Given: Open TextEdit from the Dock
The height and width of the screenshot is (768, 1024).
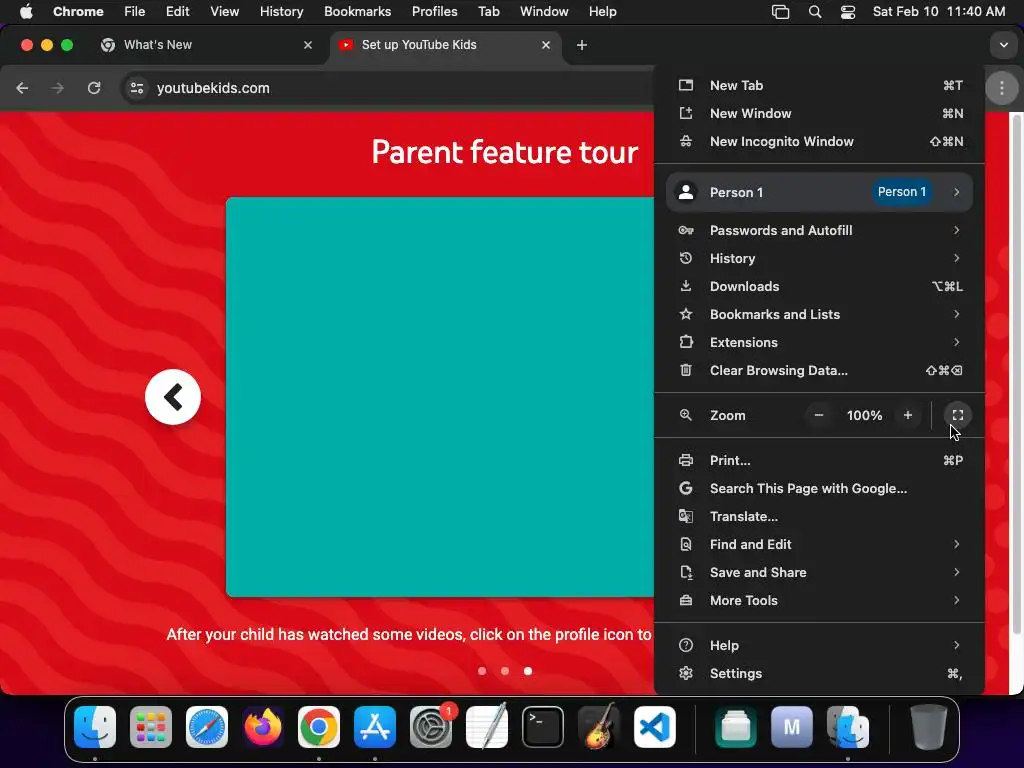Looking at the screenshot, I should (487, 727).
